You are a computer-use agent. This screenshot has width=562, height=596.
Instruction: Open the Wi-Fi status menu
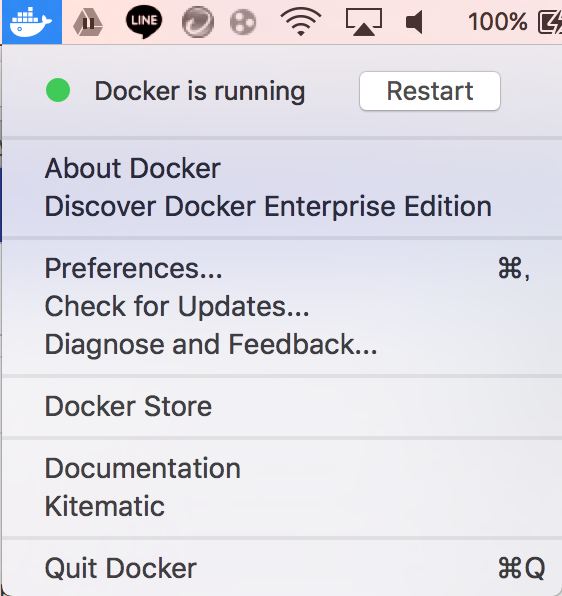click(301, 22)
